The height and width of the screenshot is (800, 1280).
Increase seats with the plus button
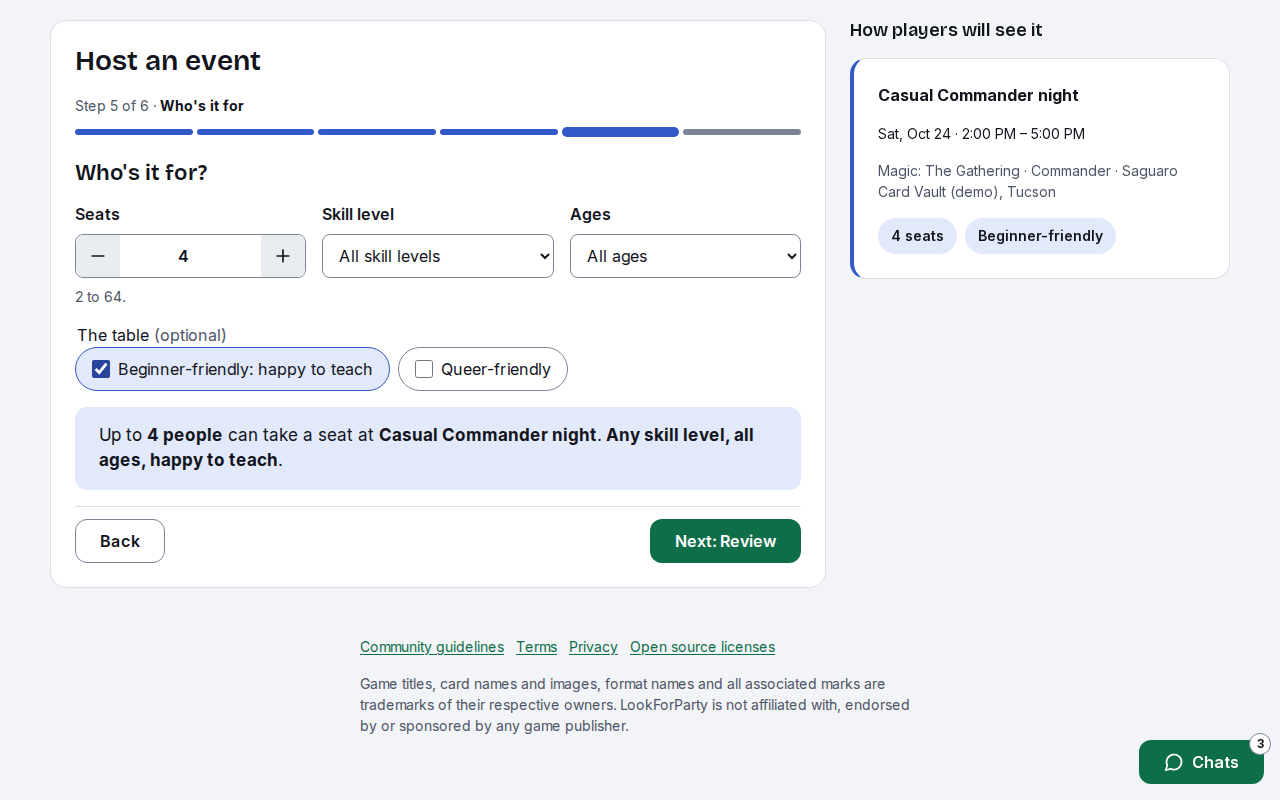coord(283,256)
